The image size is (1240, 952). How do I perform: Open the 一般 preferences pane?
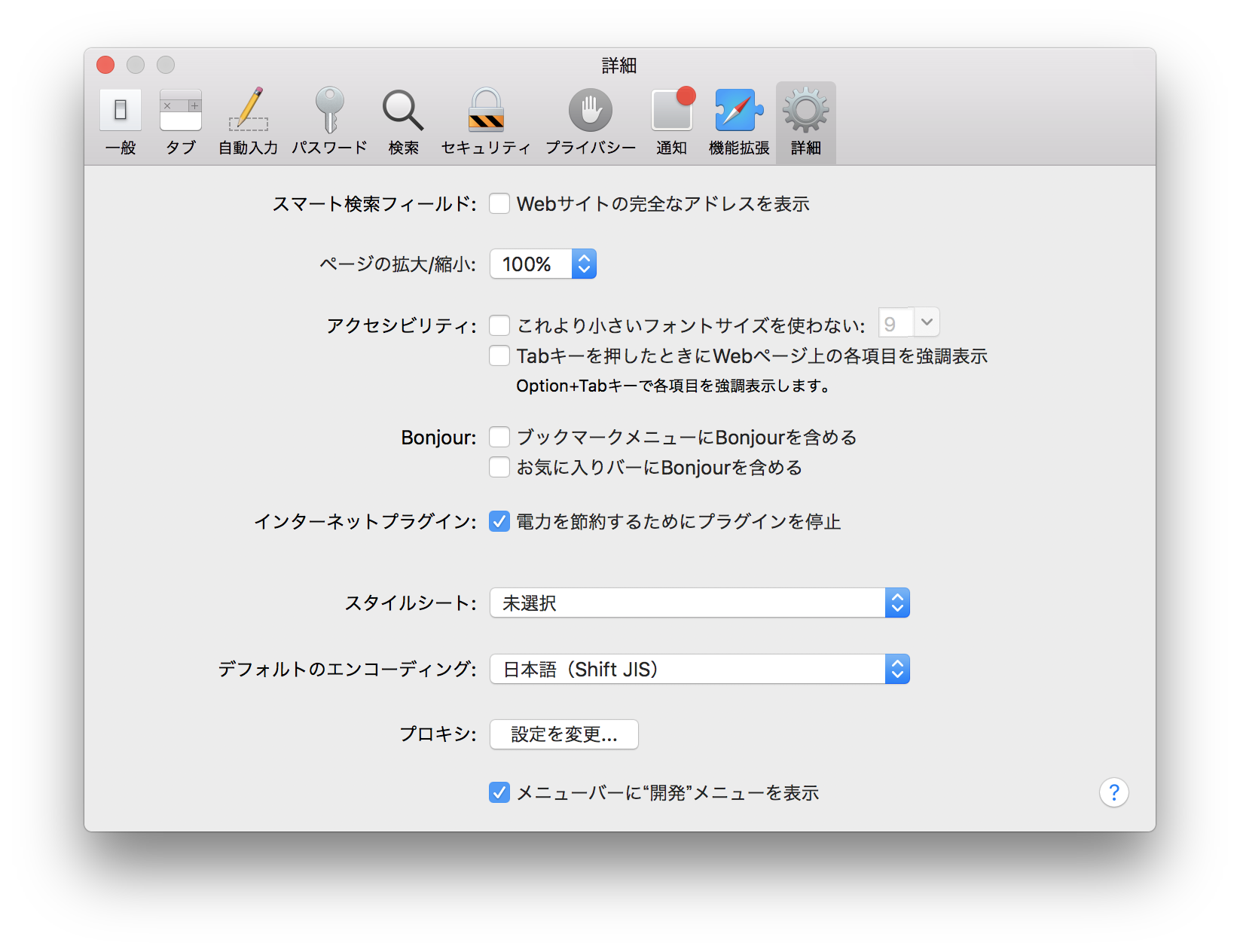pos(120,121)
